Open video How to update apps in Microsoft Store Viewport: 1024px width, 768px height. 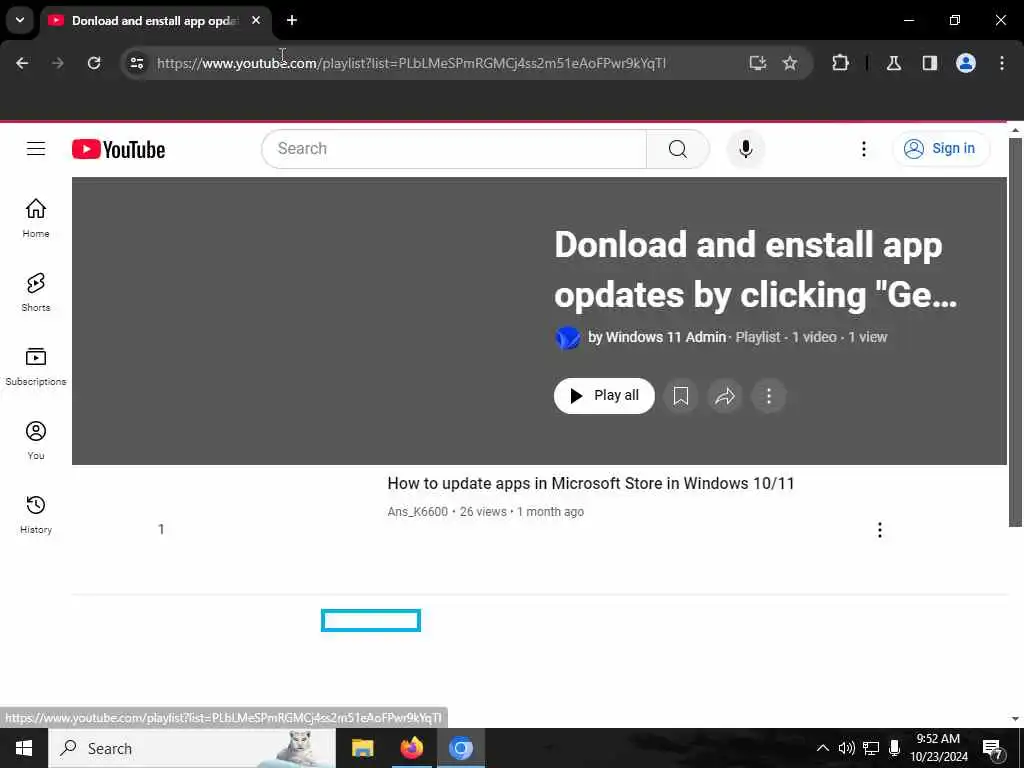click(590, 483)
